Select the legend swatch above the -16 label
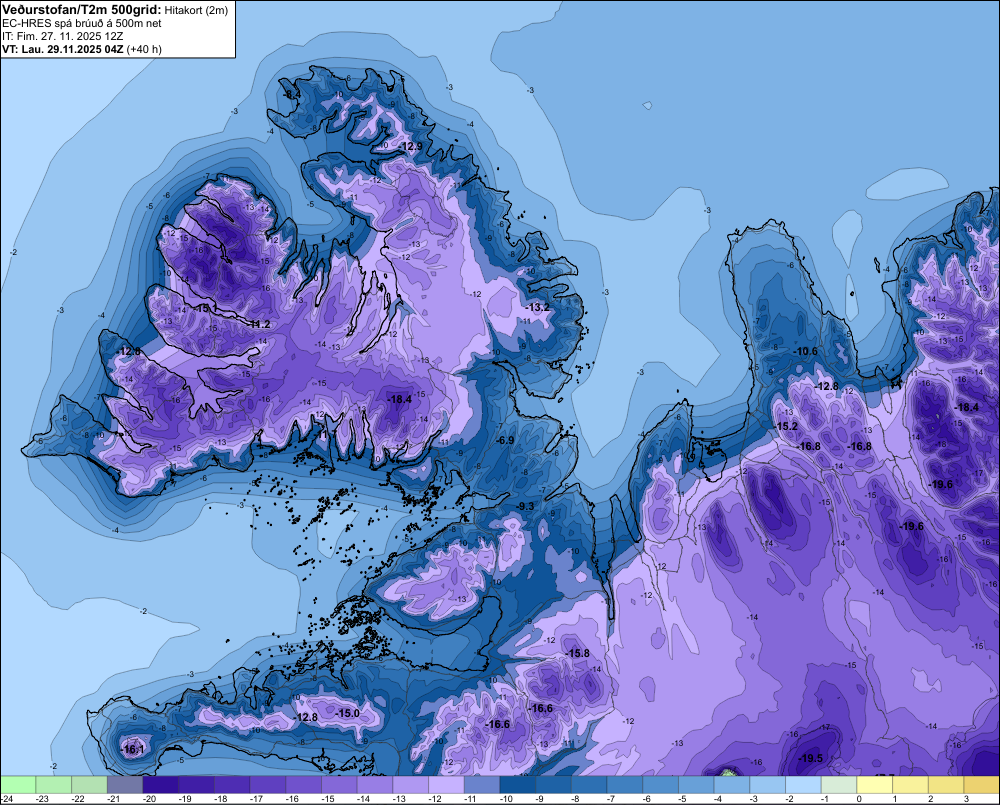This screenshot has height=805, width=1000. (x=304, y=784)
